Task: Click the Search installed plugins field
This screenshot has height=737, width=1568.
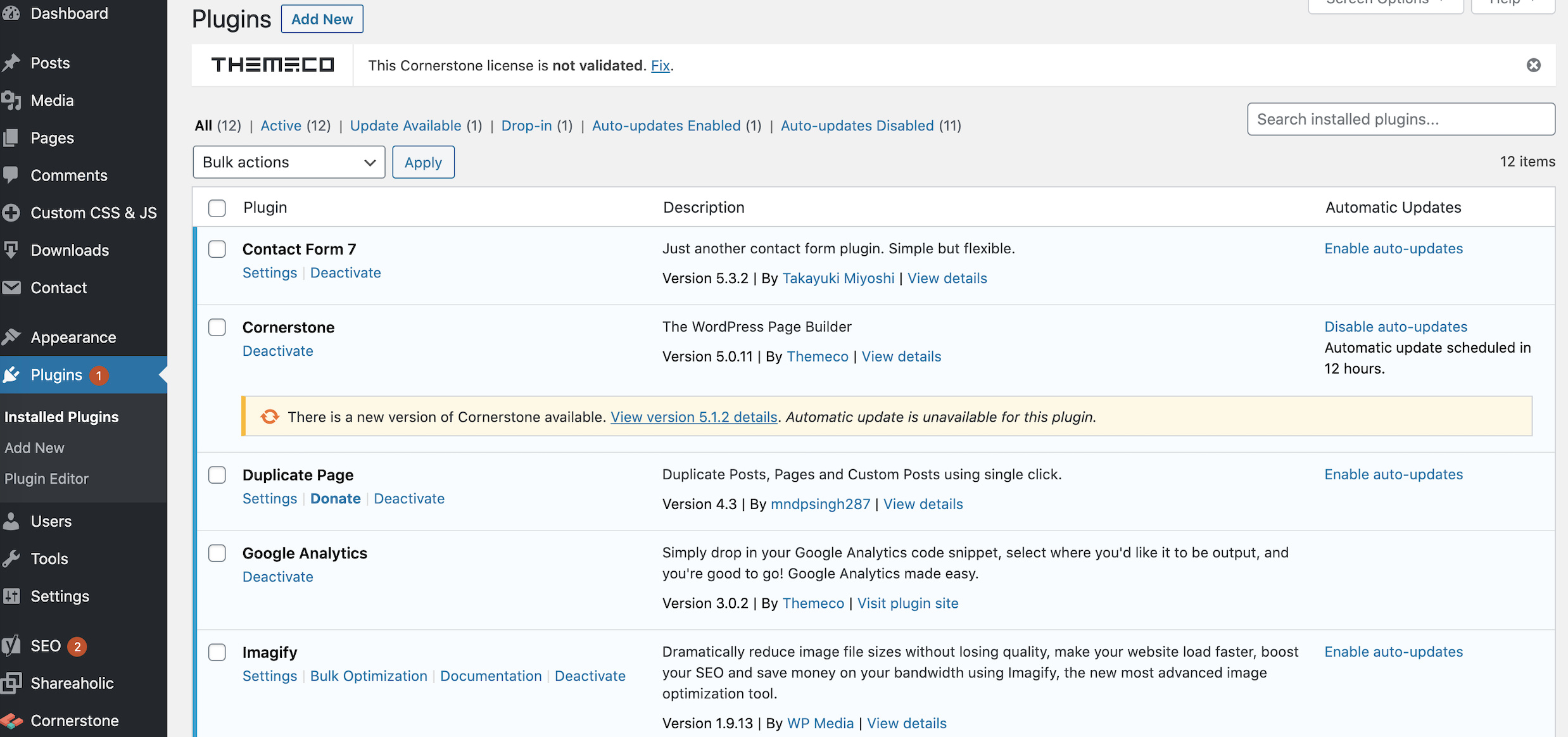Action: click(1401, 119)
